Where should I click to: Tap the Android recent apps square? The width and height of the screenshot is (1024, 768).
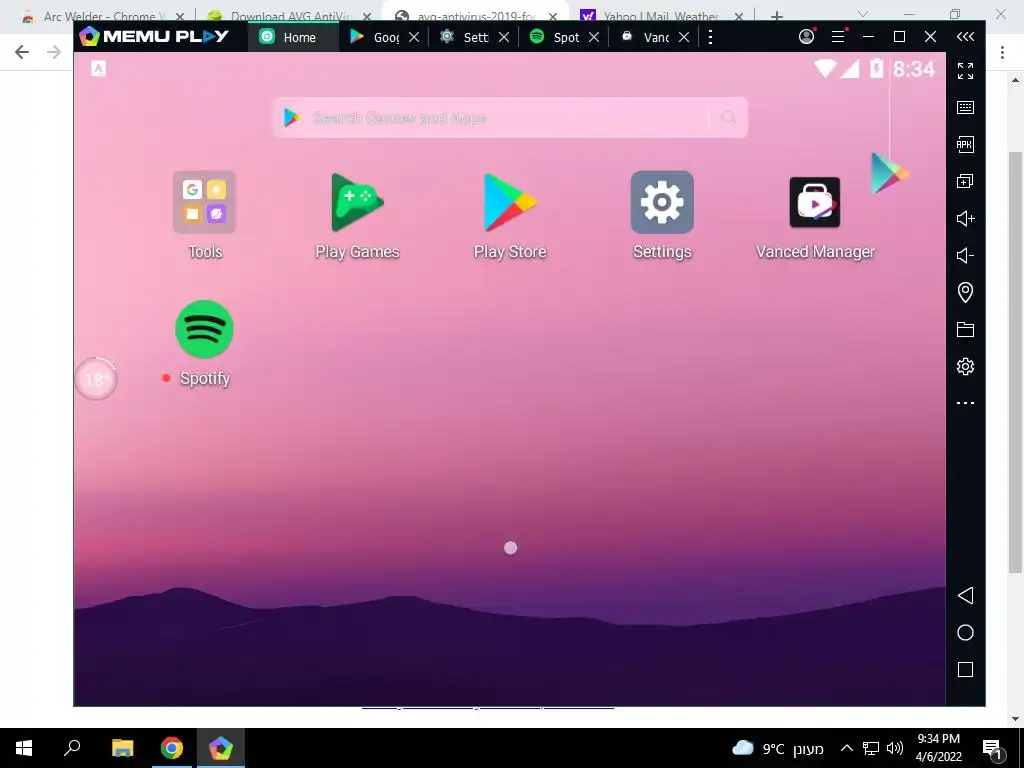[965, 669]
